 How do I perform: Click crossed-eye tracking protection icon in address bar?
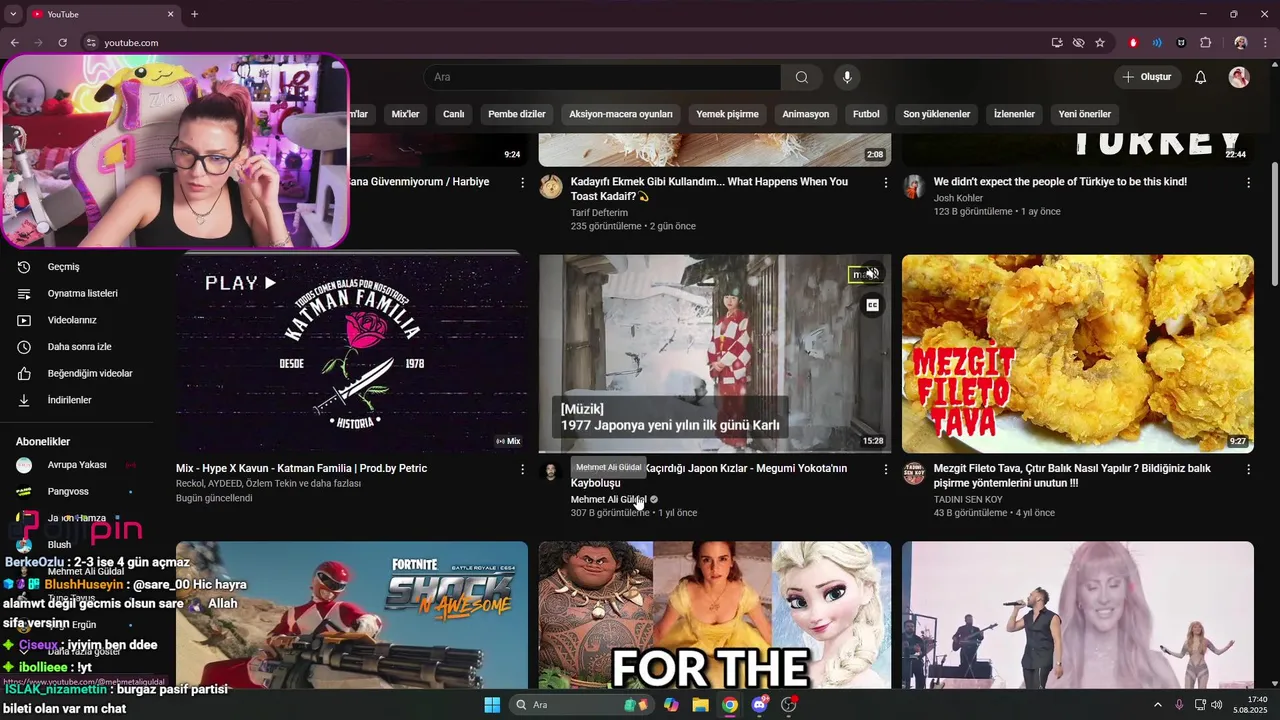1078,43
